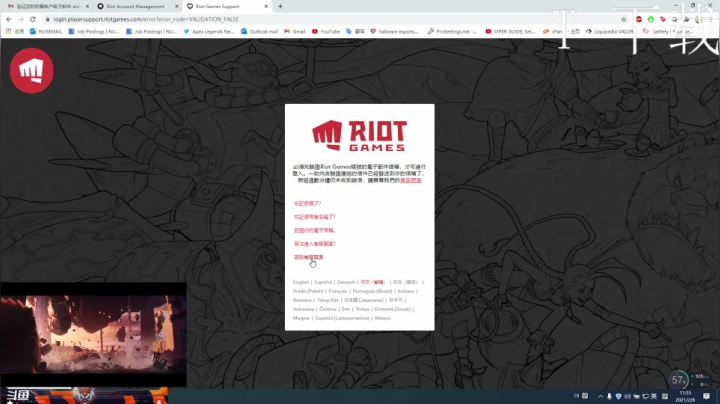Image resolution: width=720 pixels, height=404 pixels.
Task: Open the VIPER GUIDE bookmark
Action: click(510, 31)
